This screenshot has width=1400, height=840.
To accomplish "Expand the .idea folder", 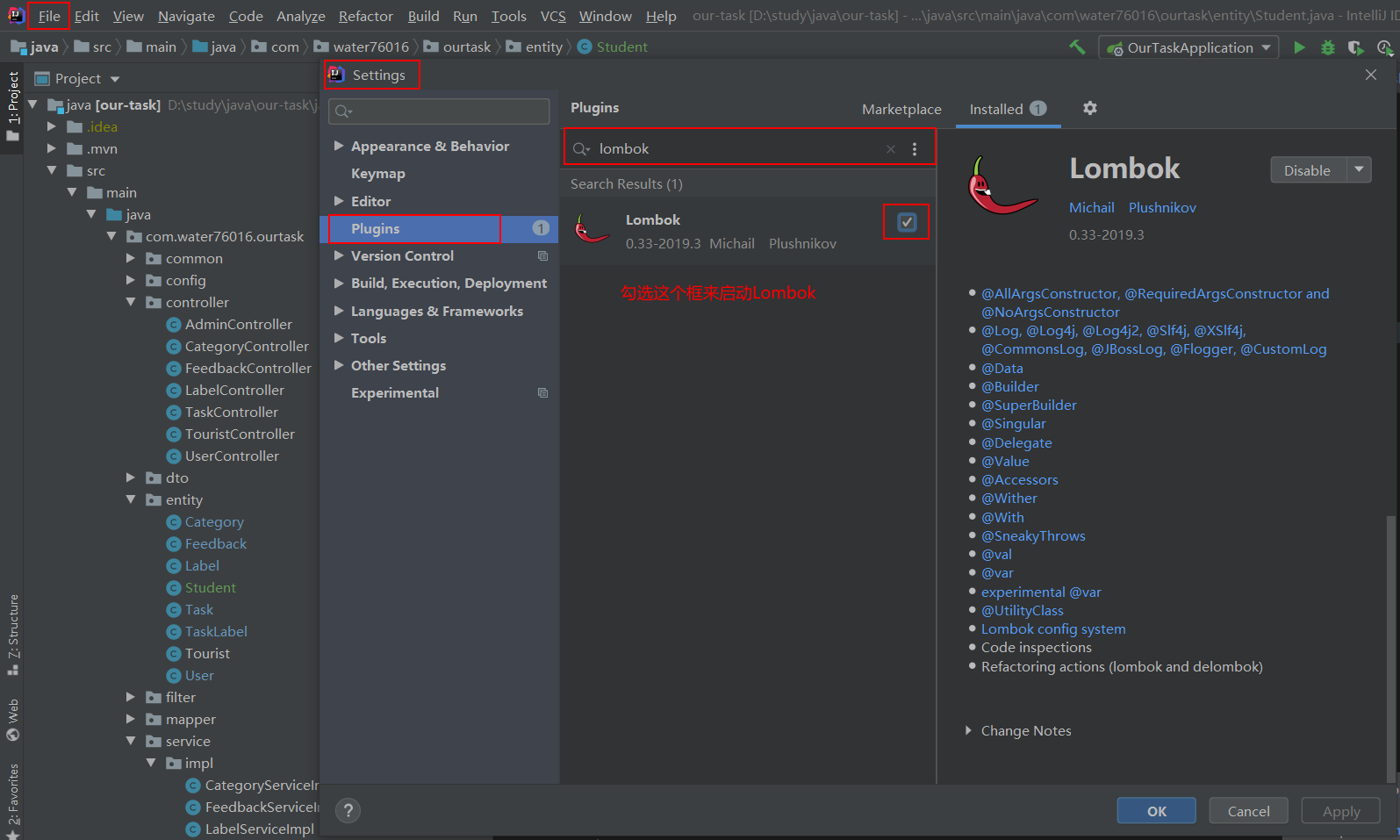I will click(x=52, y=127).
